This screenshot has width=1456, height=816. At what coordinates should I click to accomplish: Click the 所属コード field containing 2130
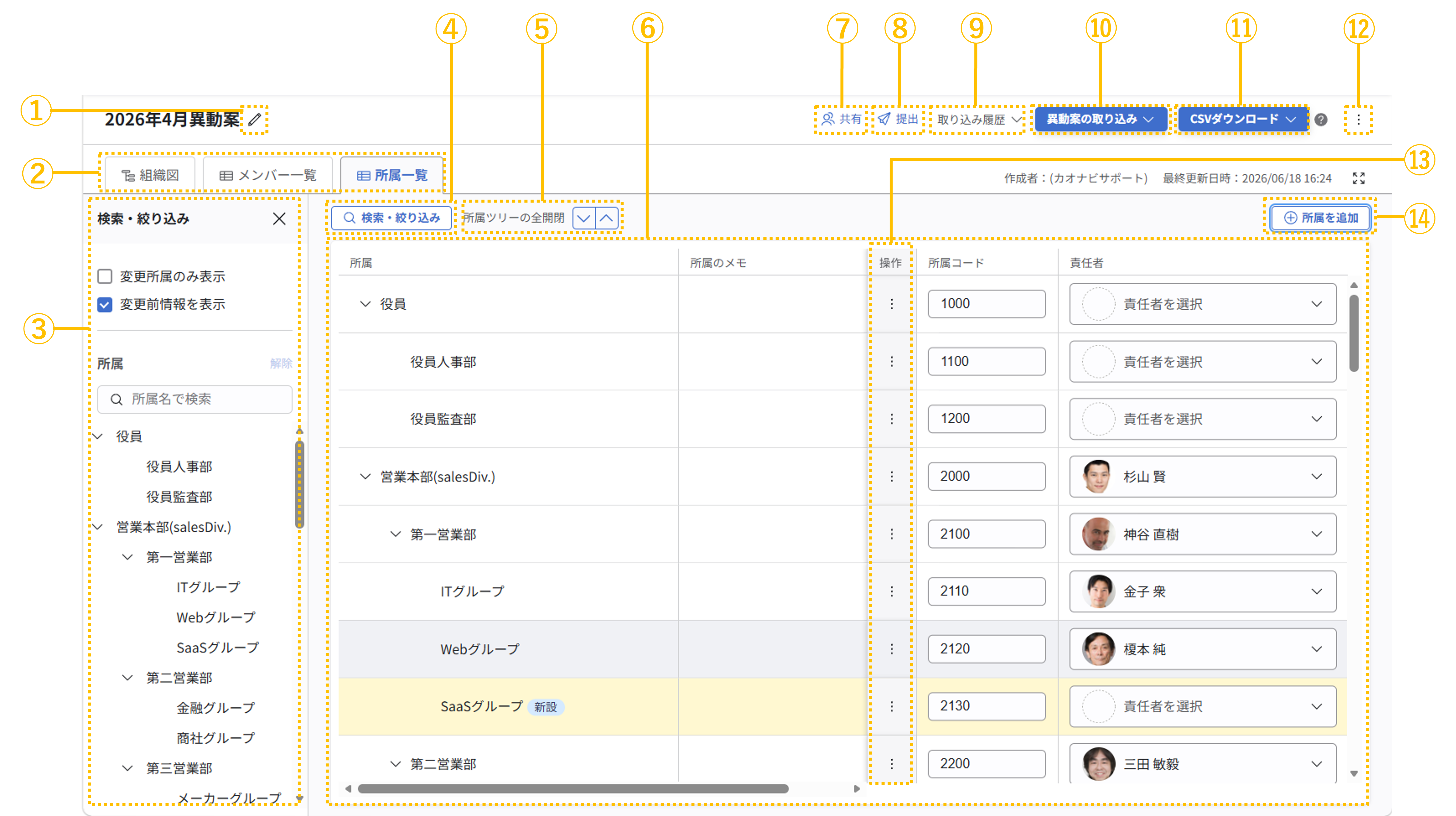986,706
